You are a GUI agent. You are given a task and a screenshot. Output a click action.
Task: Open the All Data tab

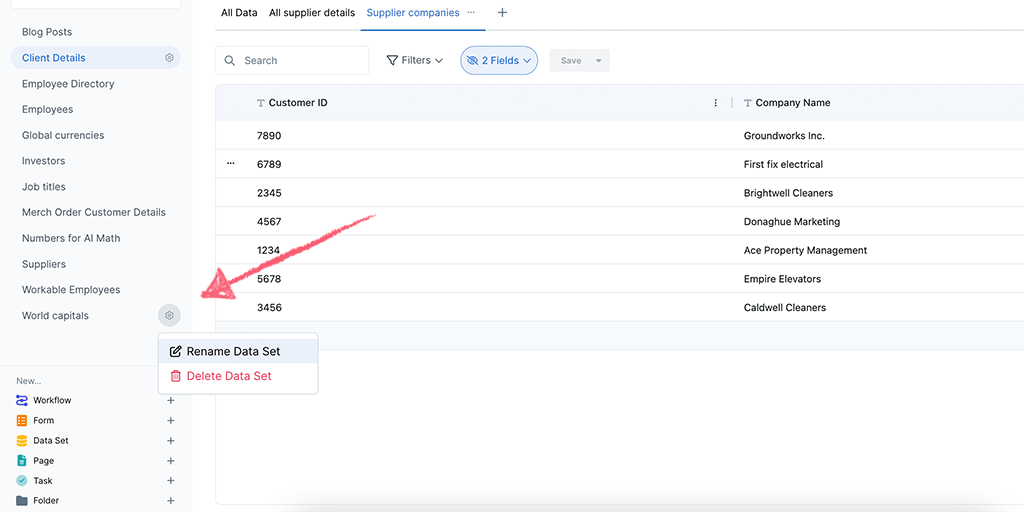pyautogui.click(x=239, y=13)
